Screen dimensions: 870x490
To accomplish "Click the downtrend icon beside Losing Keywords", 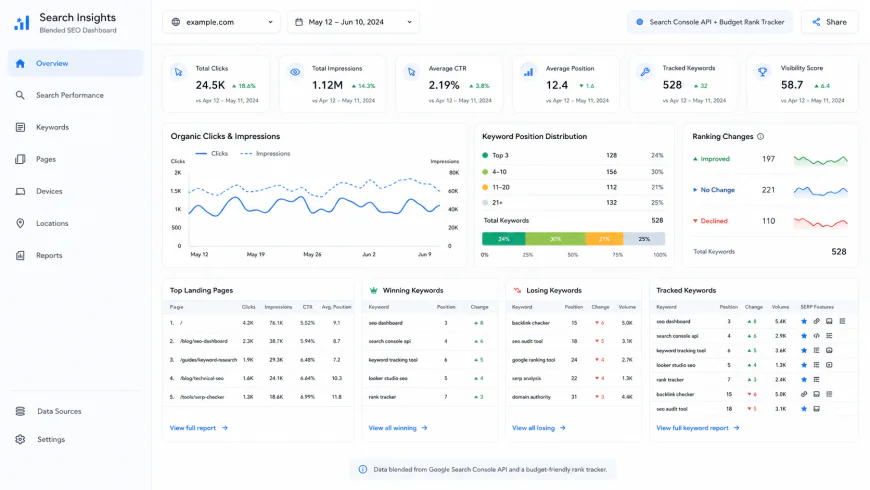I will (x=517, y=290).
